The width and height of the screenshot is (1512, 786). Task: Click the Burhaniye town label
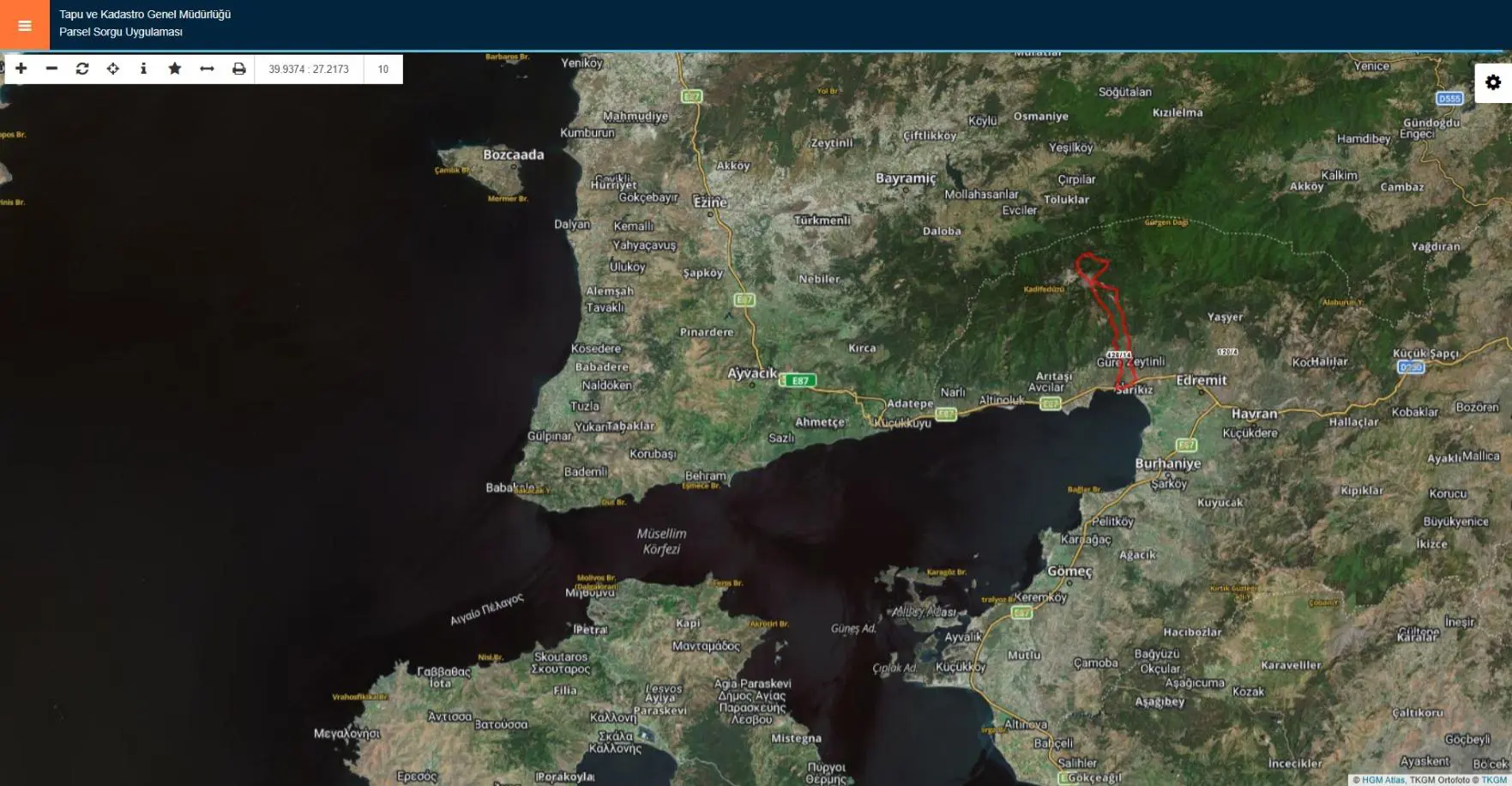pyautogui.click(x=1168, y=463)
